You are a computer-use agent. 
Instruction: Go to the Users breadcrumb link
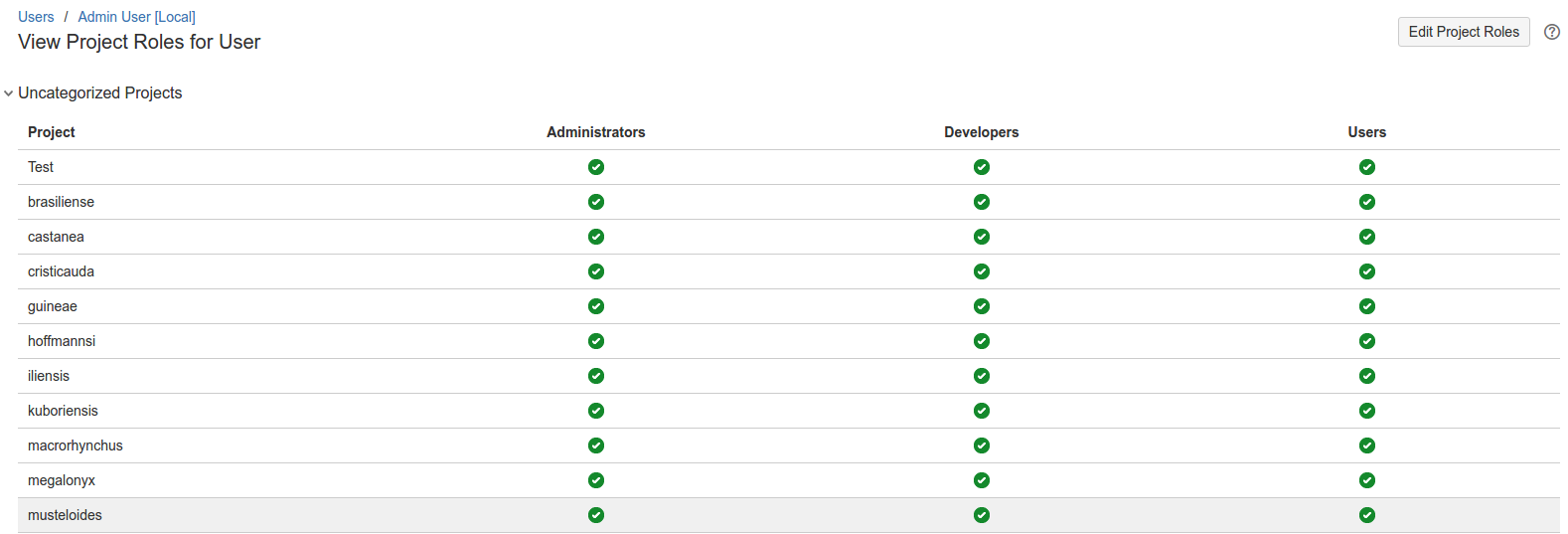(36, 17)
